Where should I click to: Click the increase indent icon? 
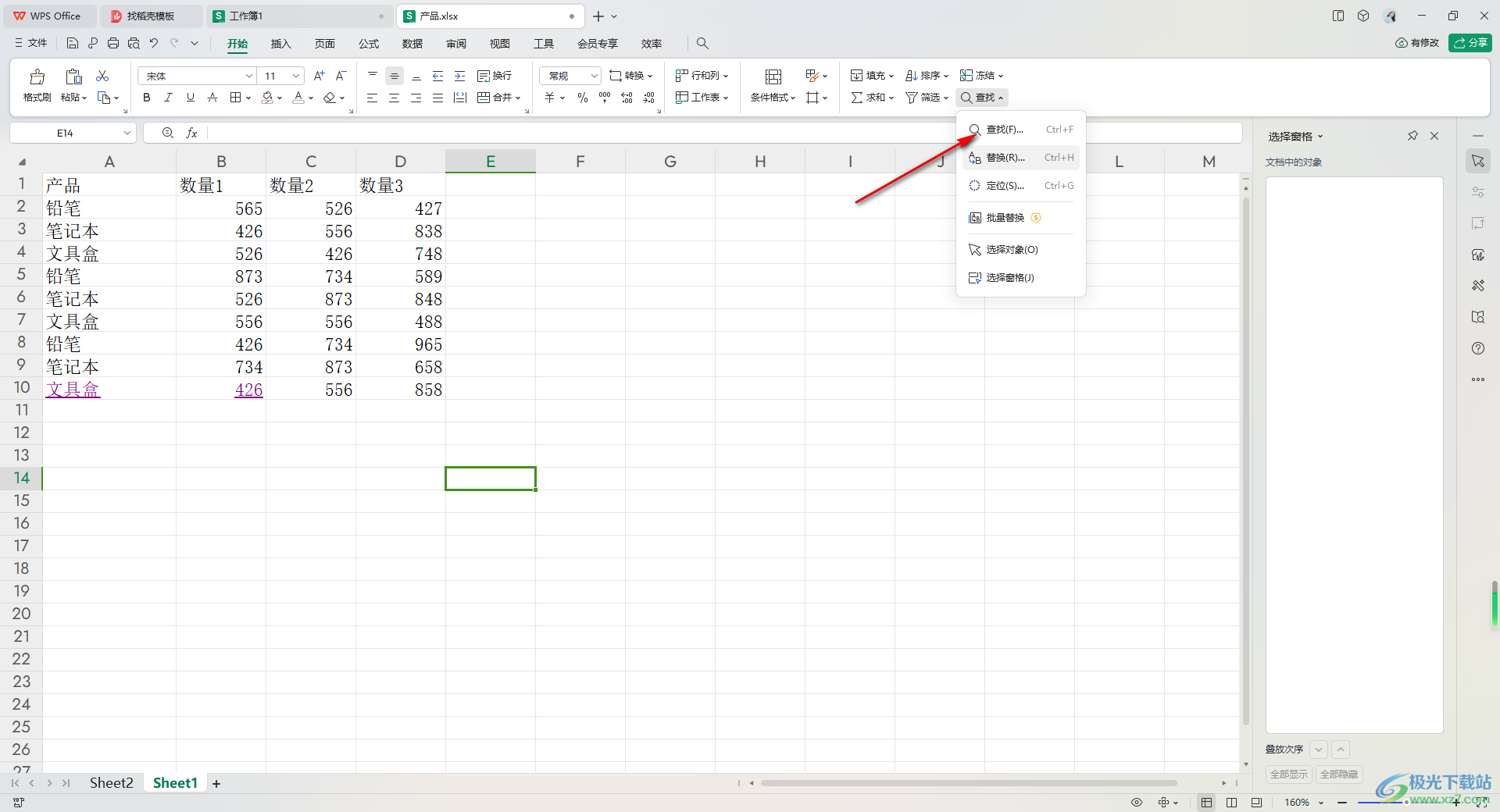[x=460, y=76]
